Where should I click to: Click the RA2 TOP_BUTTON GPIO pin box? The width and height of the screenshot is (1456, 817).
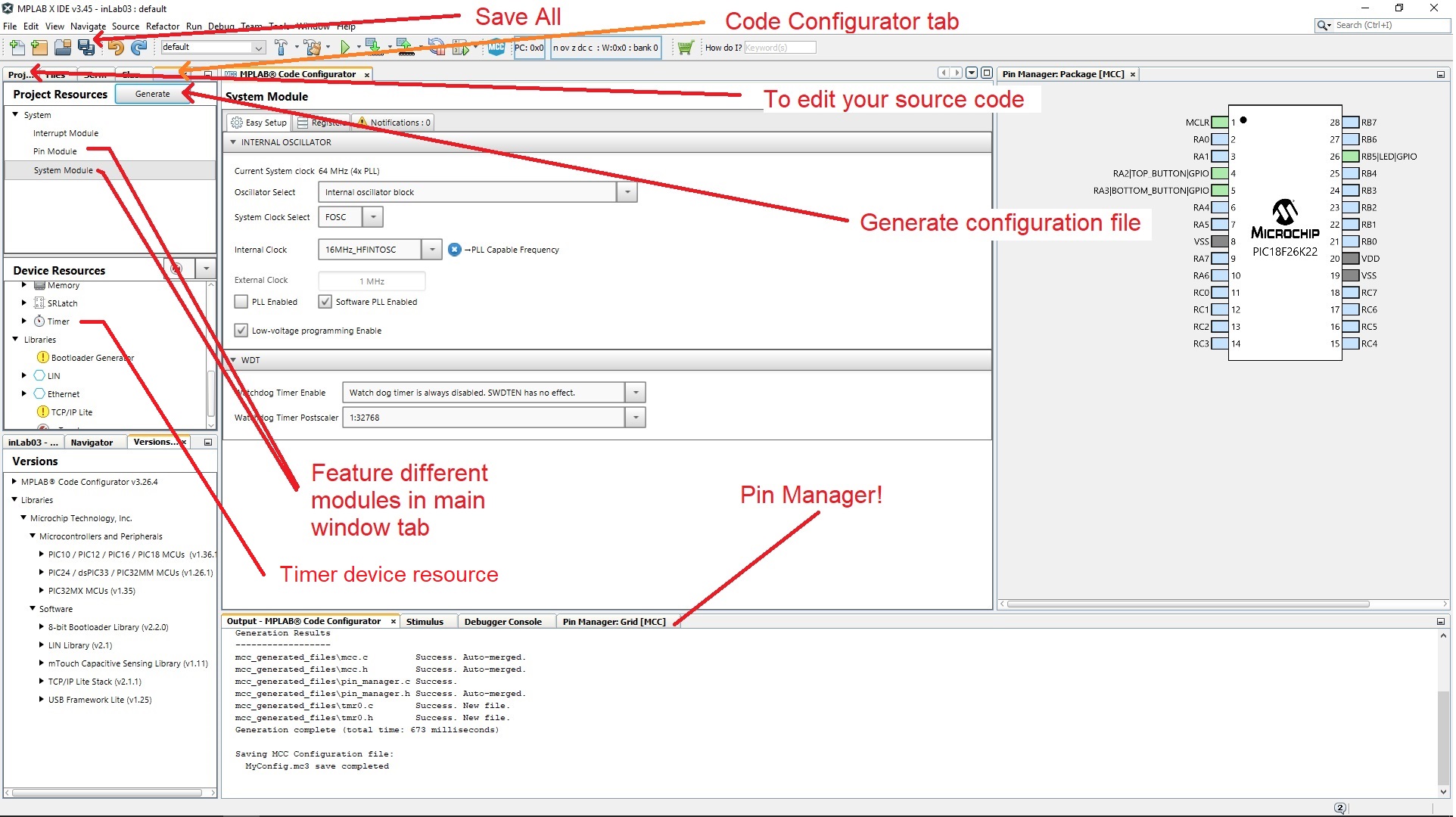point(1219,173)
